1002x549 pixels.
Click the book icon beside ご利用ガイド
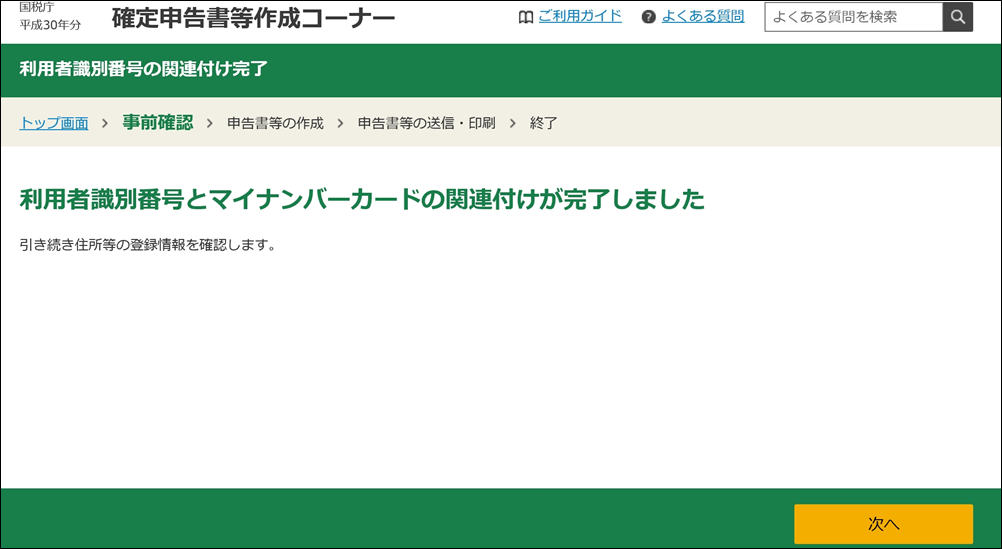pyautogui.click(x=525, y=17)
